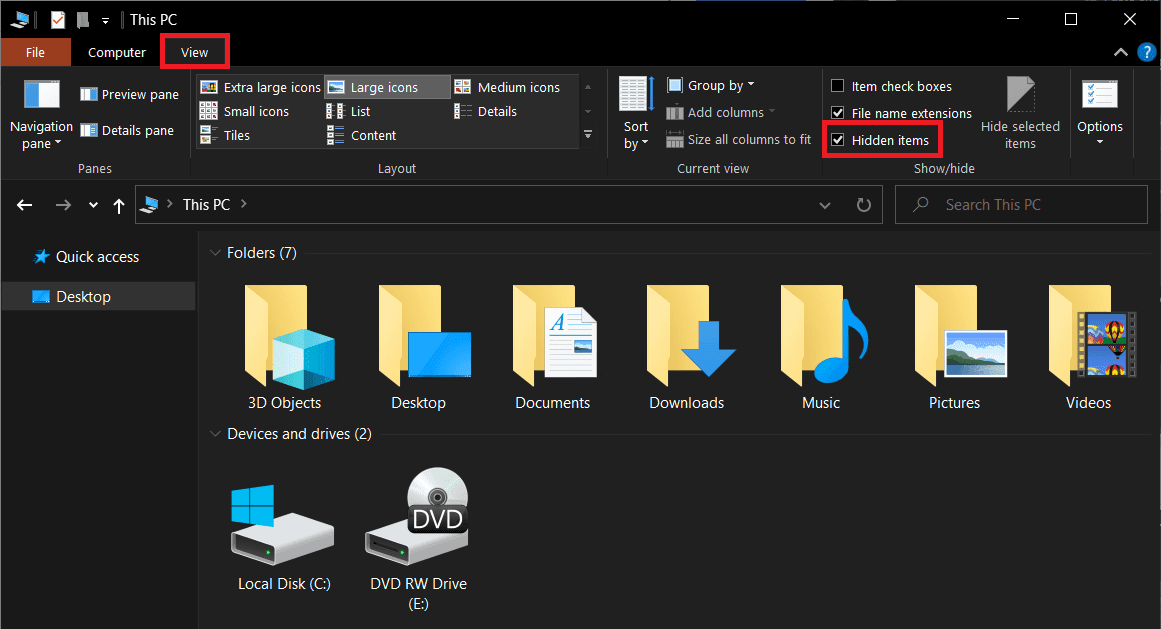This screenshot has width=1161, height=629.
Task: Refresh the This PC location
Action: tap(864, 205)
